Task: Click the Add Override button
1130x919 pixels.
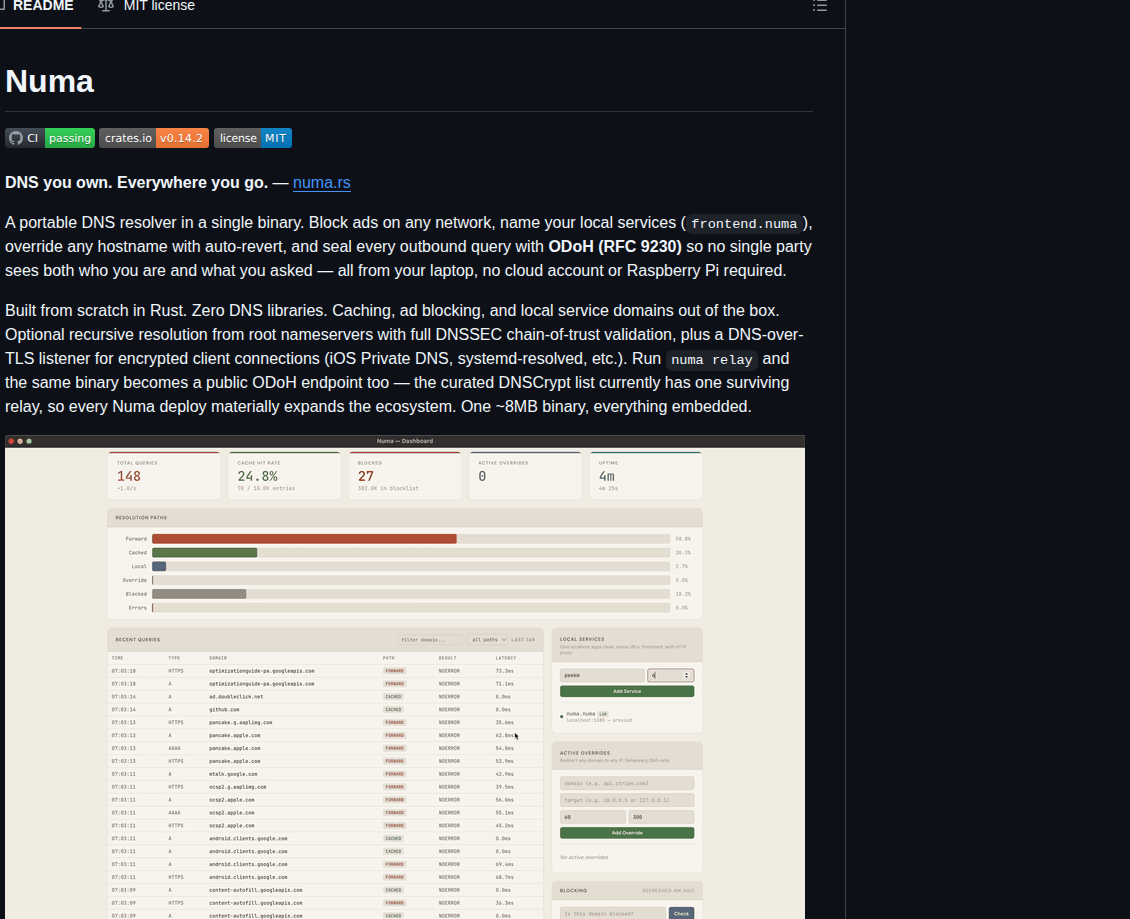Action: click(x=627, y=833)
